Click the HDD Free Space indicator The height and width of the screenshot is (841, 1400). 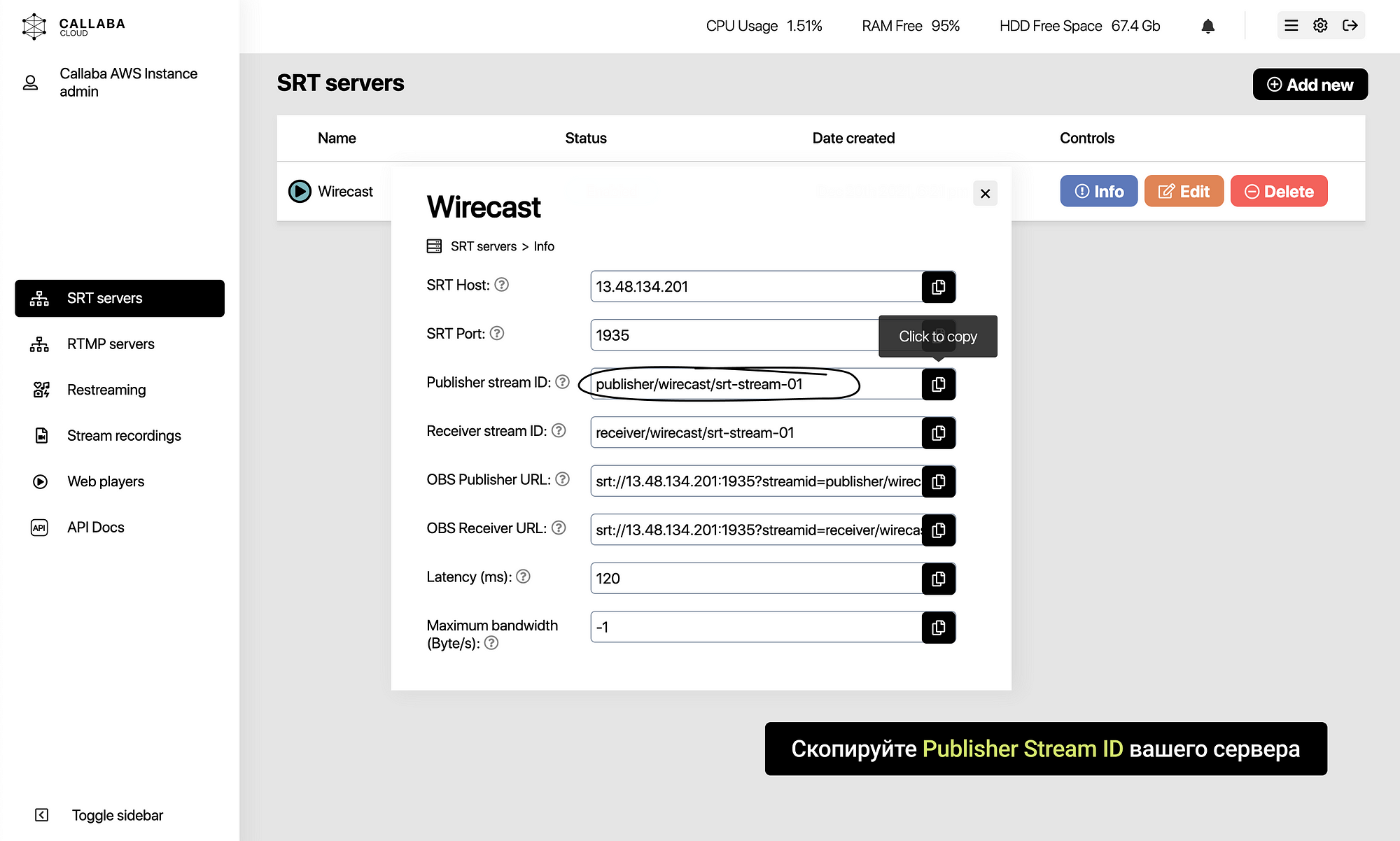[1079, 26]
